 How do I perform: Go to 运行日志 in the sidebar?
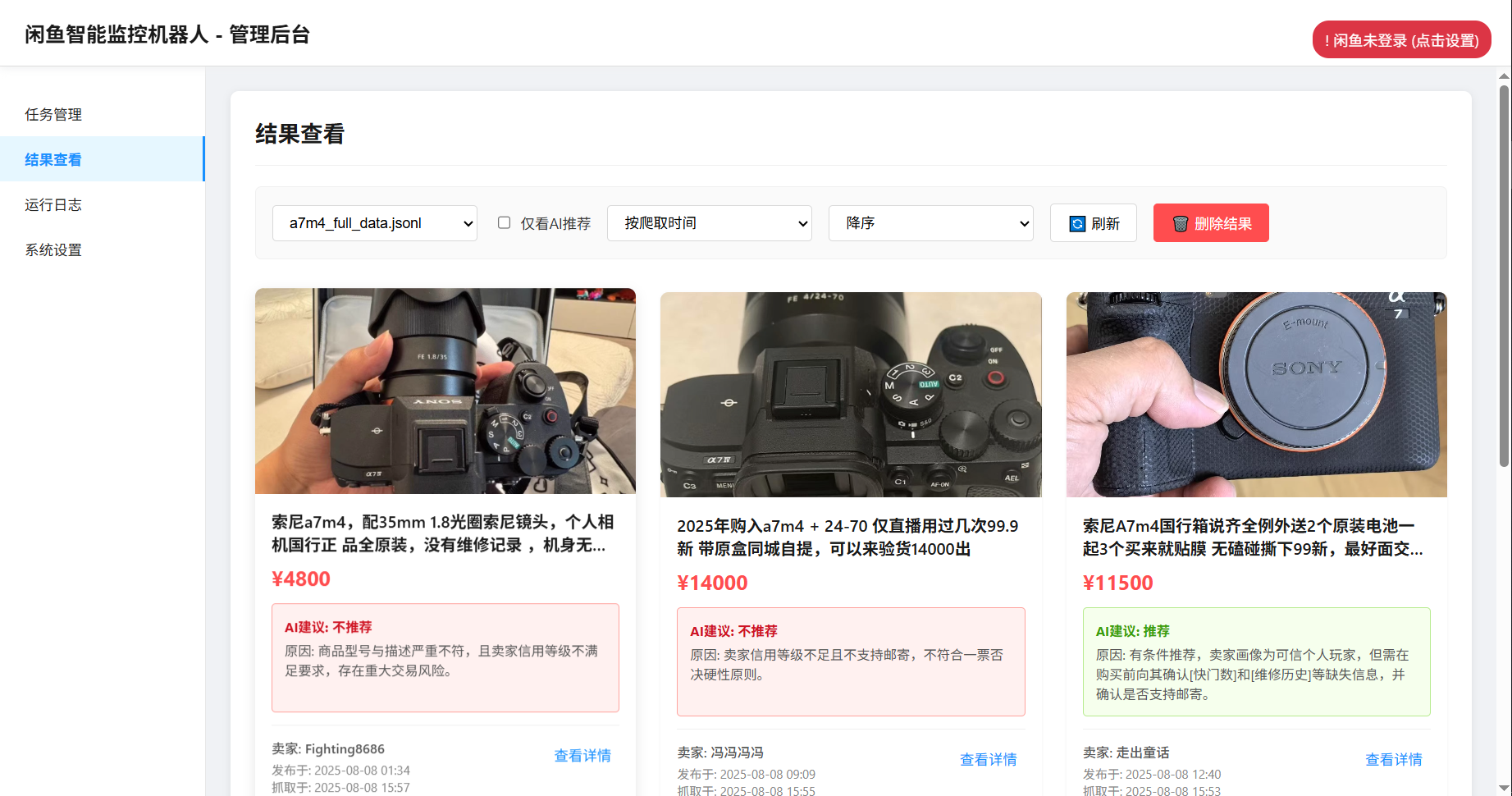click(x=102, y=204)
